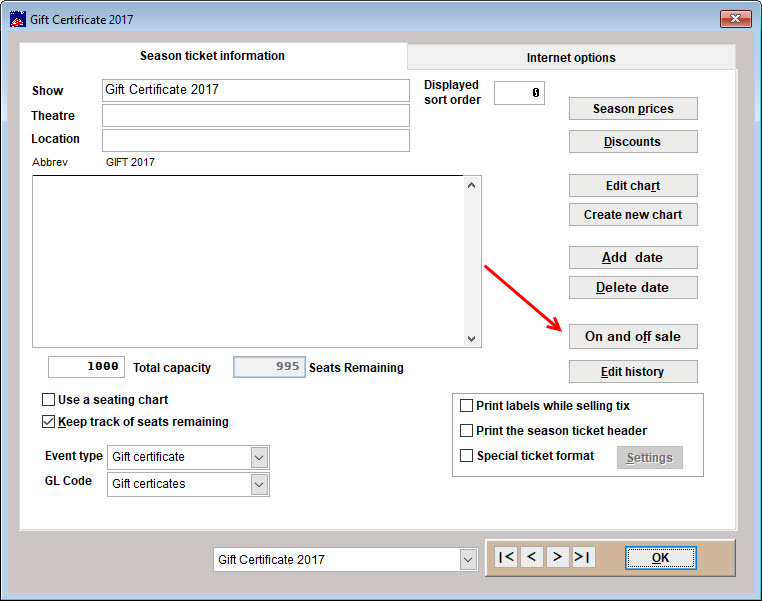Enable Special ticket format option
762x601 pixels.
click(466, 456)
